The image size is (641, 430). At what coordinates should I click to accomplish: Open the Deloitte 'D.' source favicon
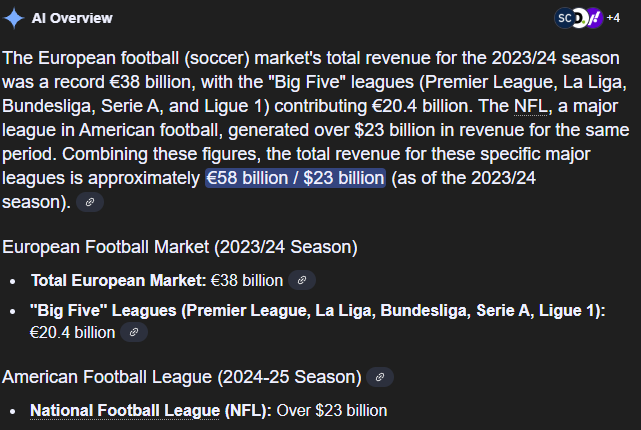coord(578,18)
